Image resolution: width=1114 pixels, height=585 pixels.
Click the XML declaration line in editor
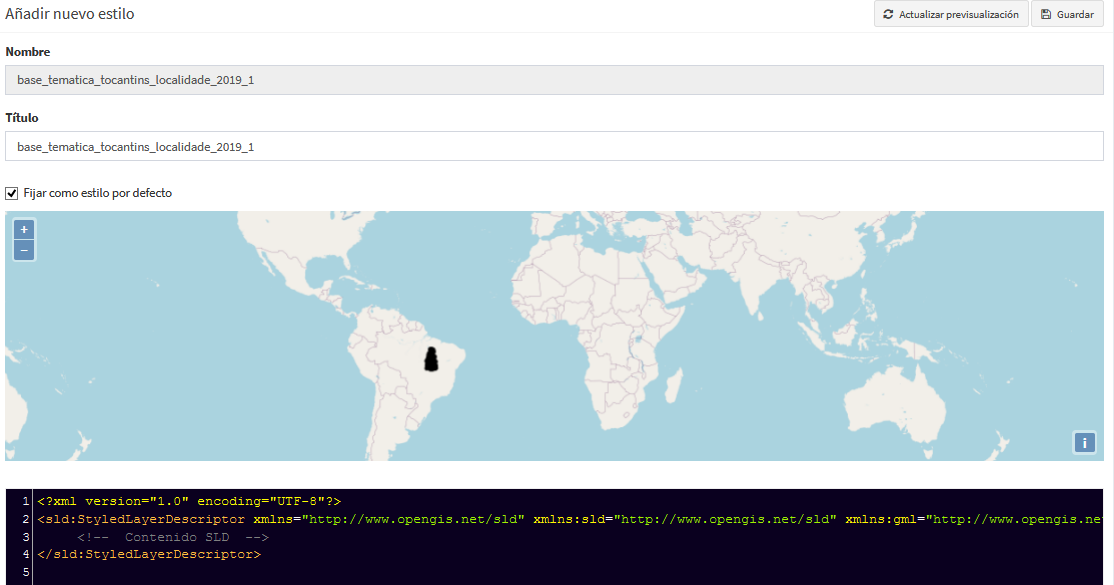click(x=189, y=501)
